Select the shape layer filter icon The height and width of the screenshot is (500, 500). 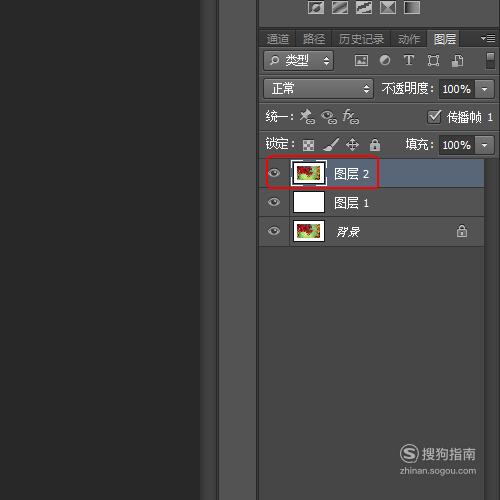pos(433,61)
